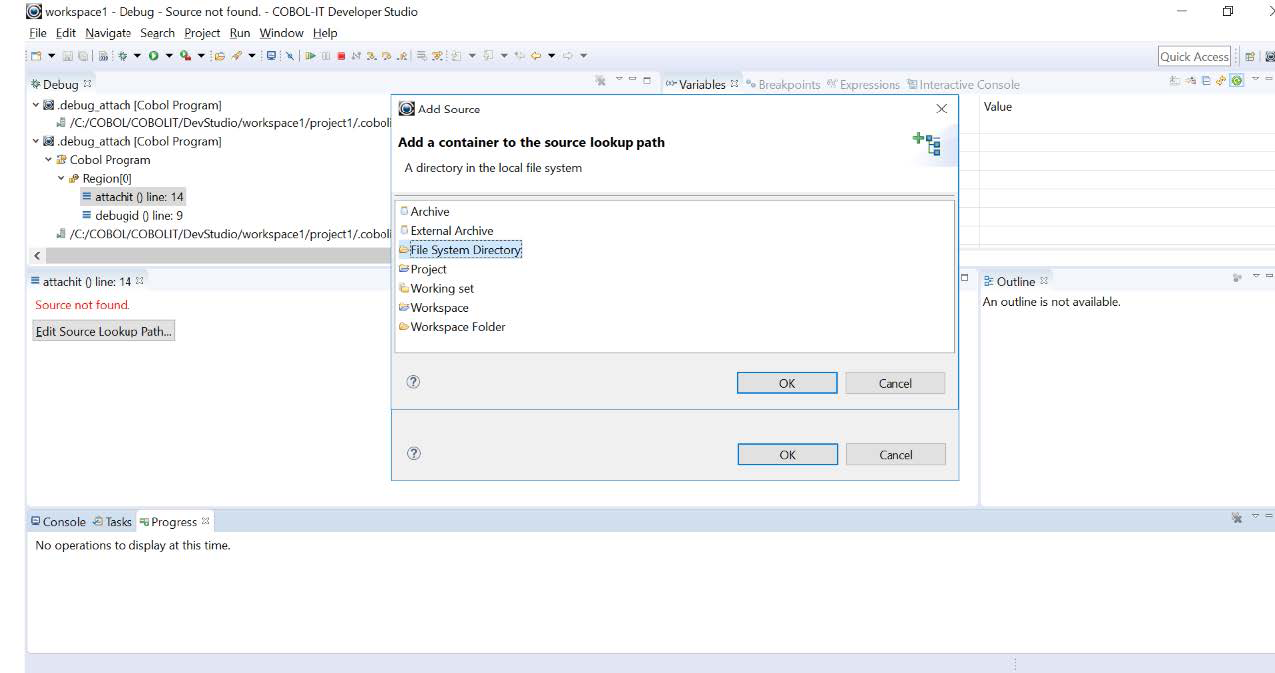
Task: Click upper Cancel button in Add Source
Action: pos(895,383)
